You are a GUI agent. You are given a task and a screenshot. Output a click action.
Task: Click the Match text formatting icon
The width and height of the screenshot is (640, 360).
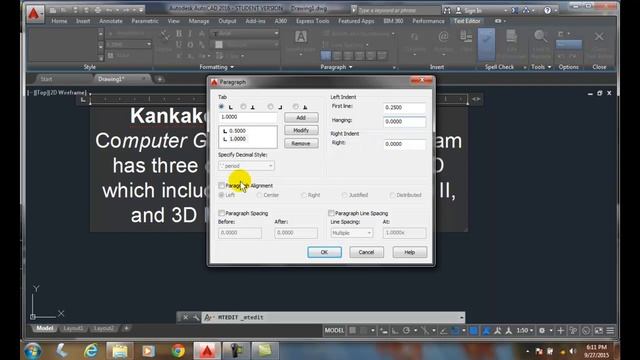tap(165, 36)
